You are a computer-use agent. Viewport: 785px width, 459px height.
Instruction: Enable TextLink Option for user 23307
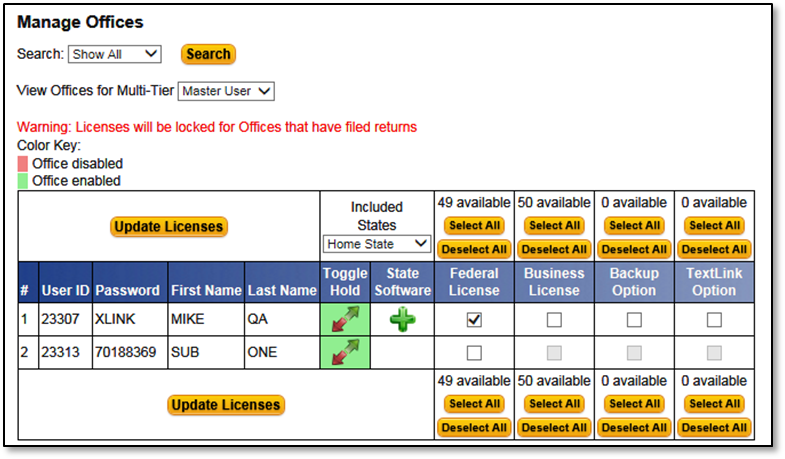[714, 320]
